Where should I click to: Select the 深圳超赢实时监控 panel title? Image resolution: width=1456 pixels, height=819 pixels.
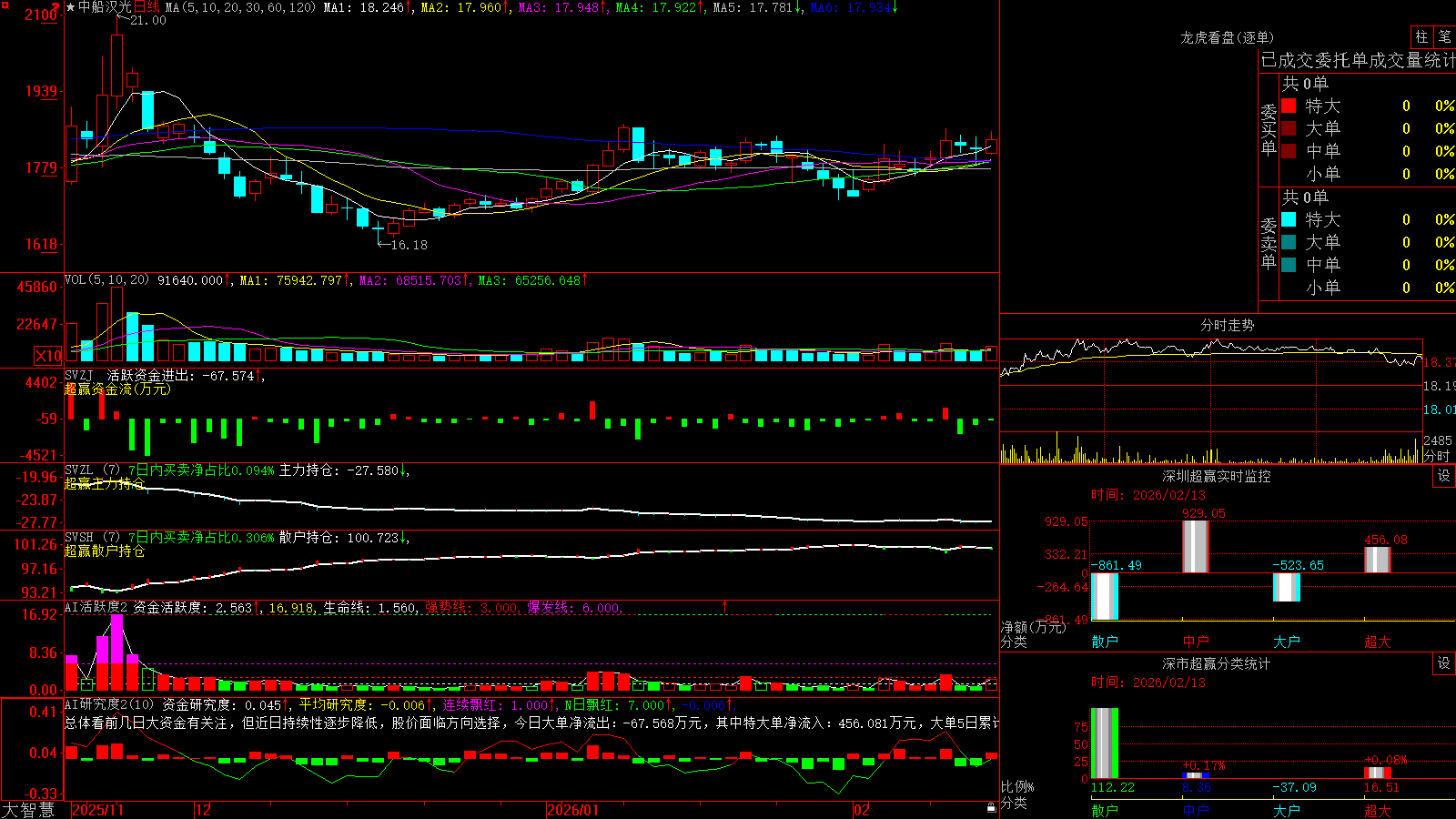click(x=1217, y=476)
